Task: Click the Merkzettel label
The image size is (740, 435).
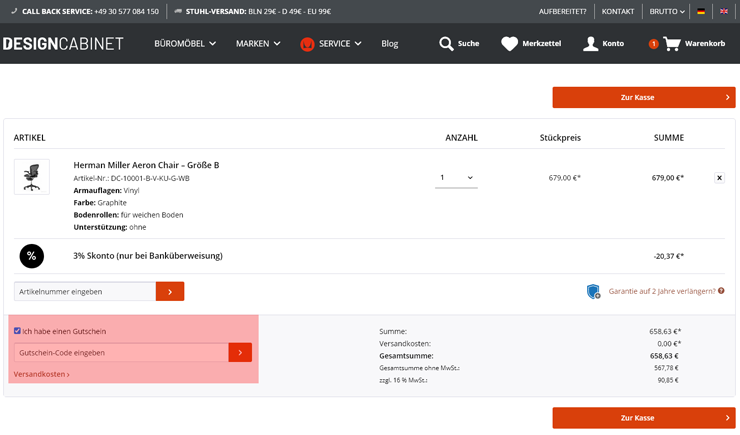Action: click(x=542, y=43)
